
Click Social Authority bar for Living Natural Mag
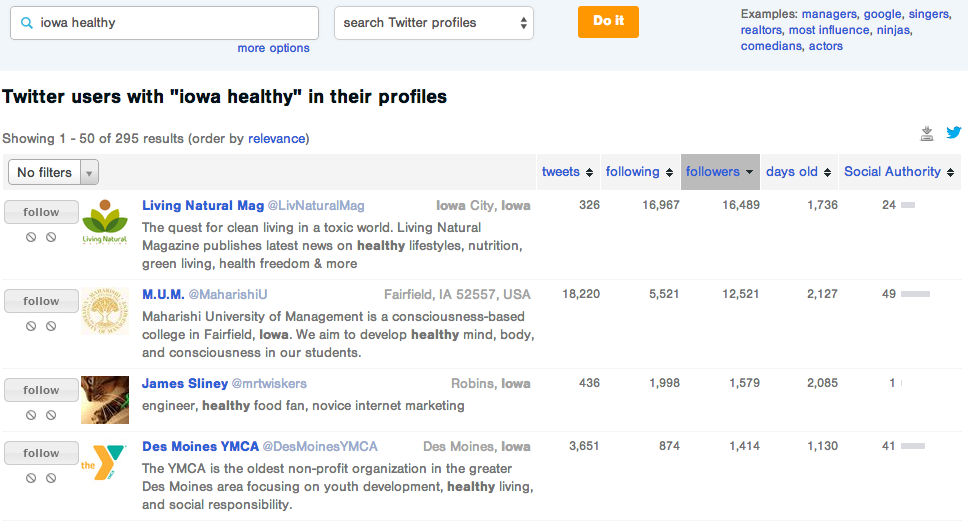[x=908, y=205]
